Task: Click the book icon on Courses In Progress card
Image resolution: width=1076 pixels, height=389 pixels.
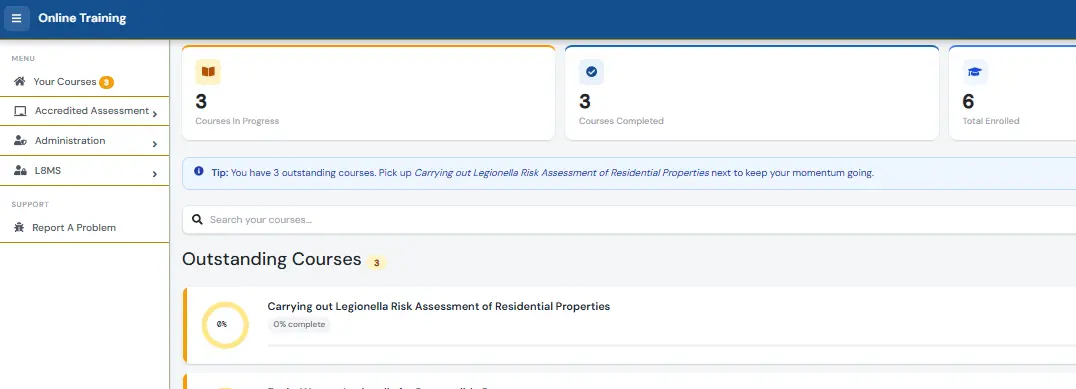Action: tap(208, 71)
